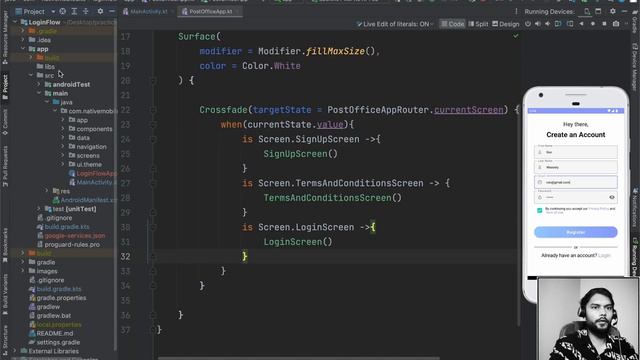Take emulator screenshot with camera icon
The height and width of the screenshot is (360, 640).
tap(616, 24)
